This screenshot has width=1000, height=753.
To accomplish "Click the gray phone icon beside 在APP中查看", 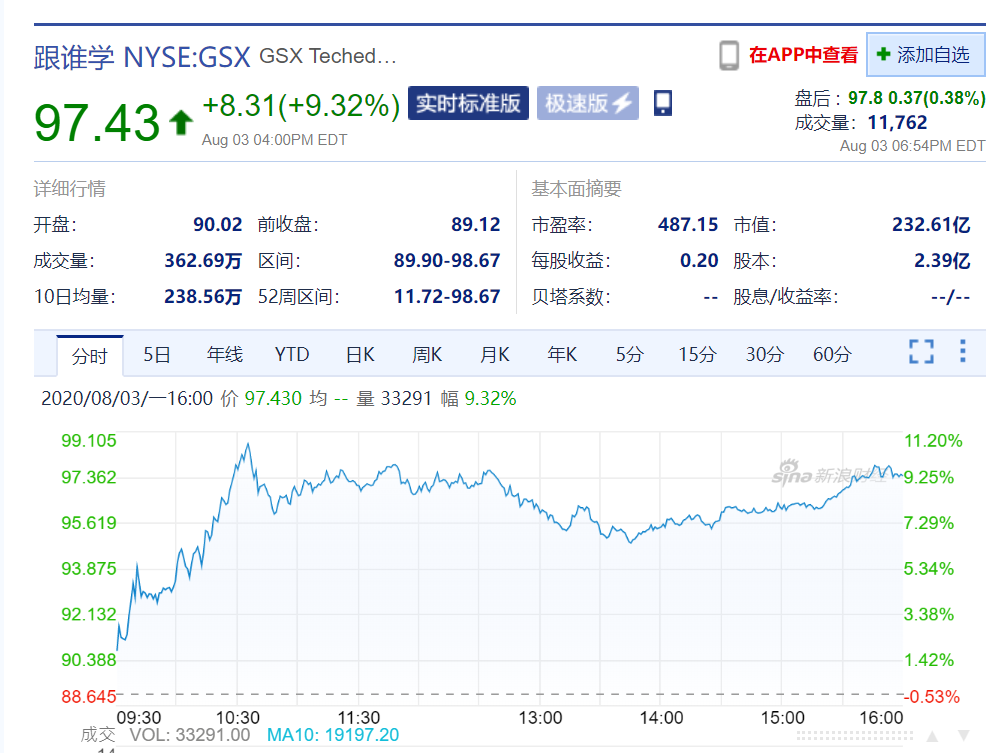I will pyautogui.click(x=729, y=56).
